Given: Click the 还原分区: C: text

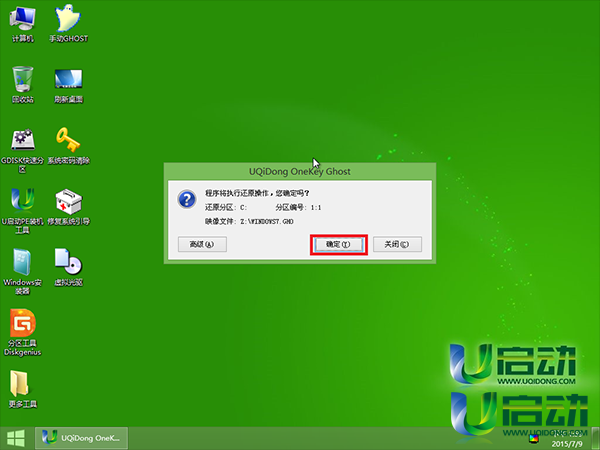Looking at the screenshot, I should tap(226, 207).
